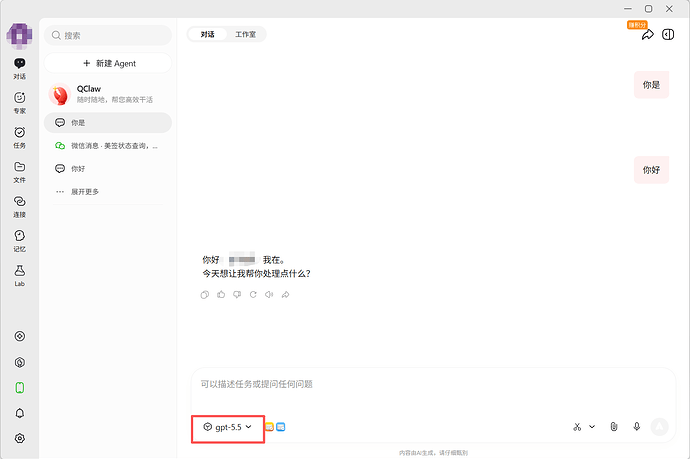Open the 连接 sidebar section
The height and width of the screenshot is (459, 690).
19,207
